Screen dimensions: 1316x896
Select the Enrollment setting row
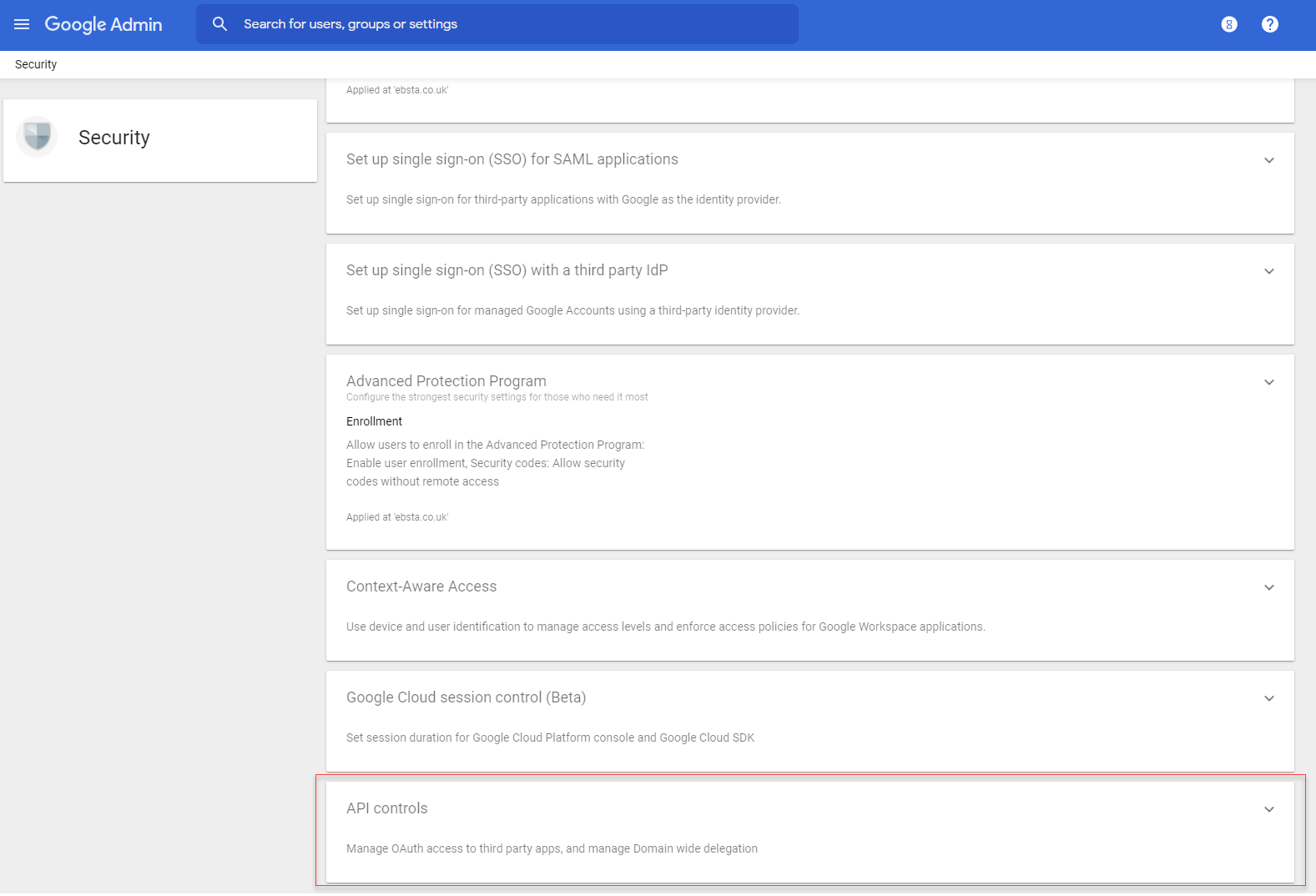tap(374, 421)
